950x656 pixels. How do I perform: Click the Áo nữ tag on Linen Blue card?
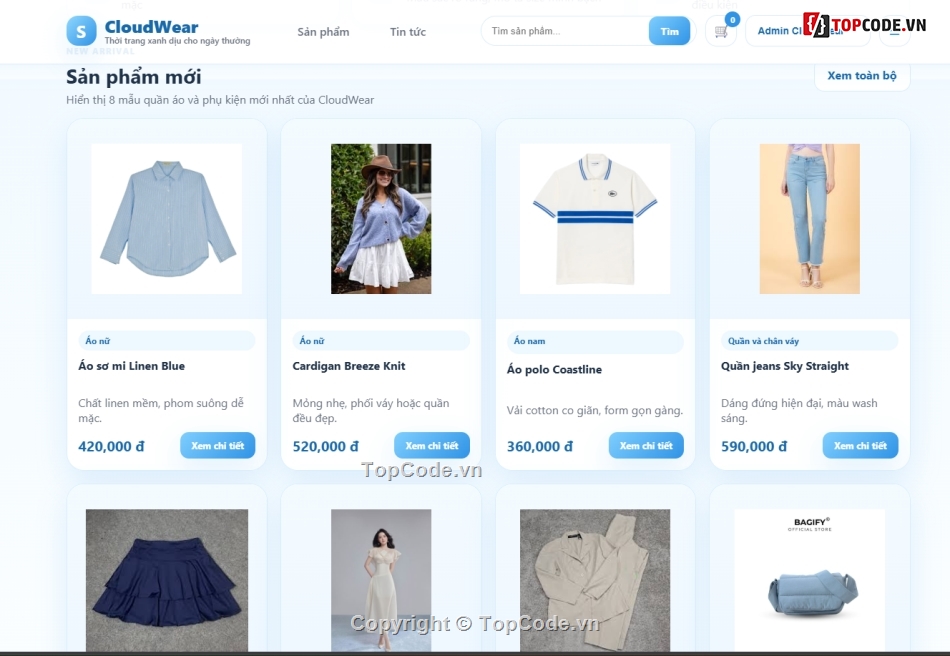tap(167, 340)
